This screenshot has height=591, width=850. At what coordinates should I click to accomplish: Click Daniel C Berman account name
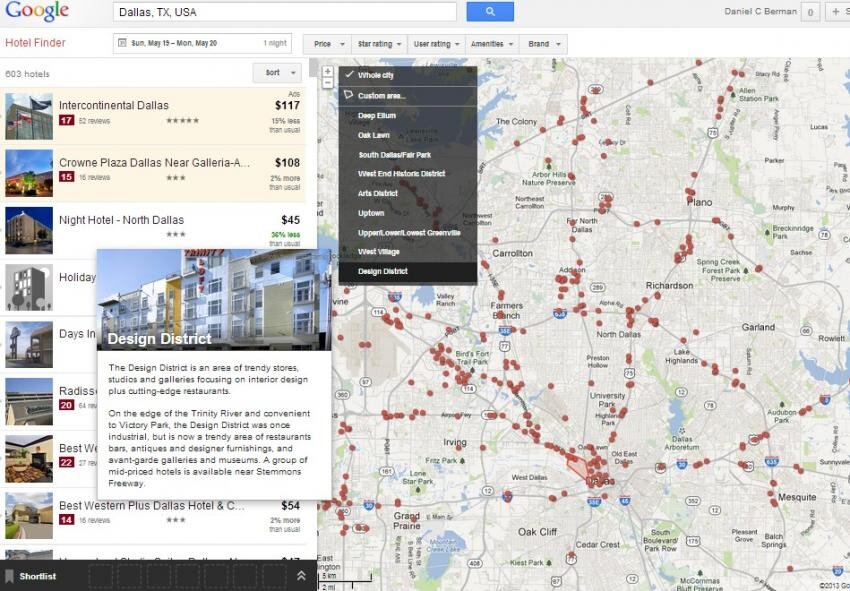(x=761, y=11)
